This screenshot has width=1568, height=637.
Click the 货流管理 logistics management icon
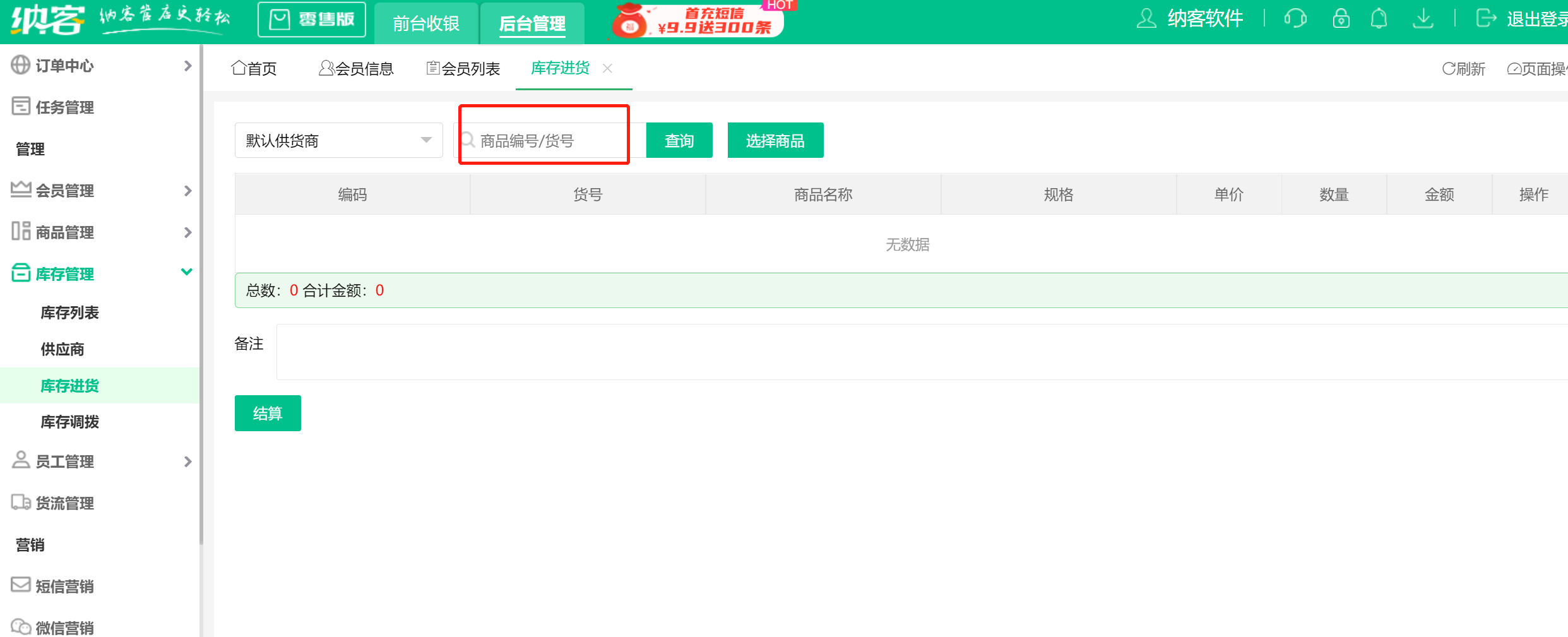coord(20,503)
